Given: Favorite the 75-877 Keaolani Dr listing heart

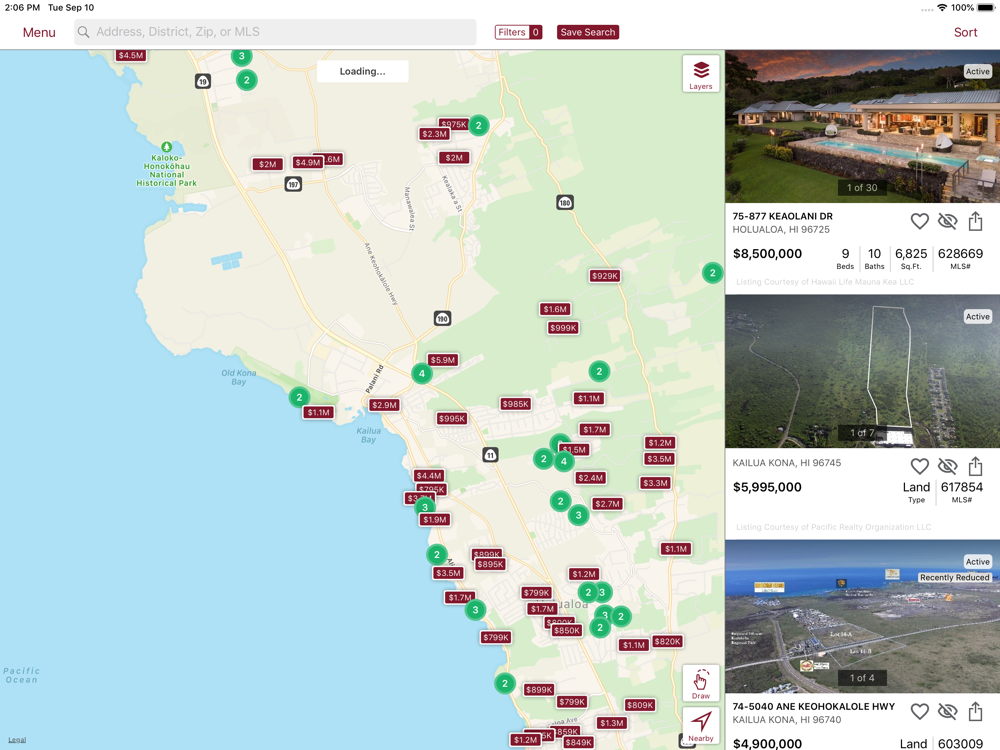Looking at the screenshot, I should tap(919, 221).
